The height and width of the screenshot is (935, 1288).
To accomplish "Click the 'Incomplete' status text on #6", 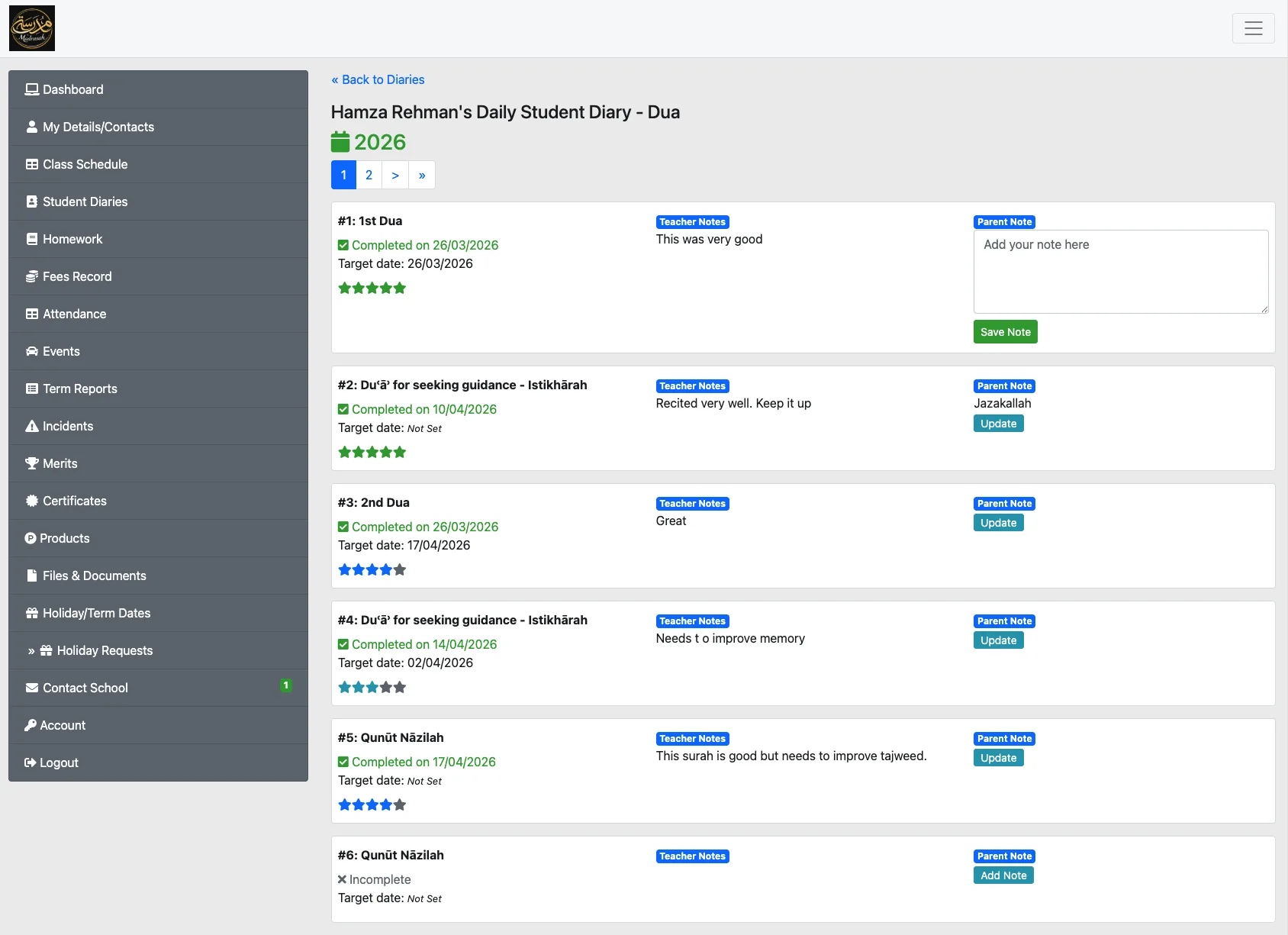I will (x=380, y=879).
